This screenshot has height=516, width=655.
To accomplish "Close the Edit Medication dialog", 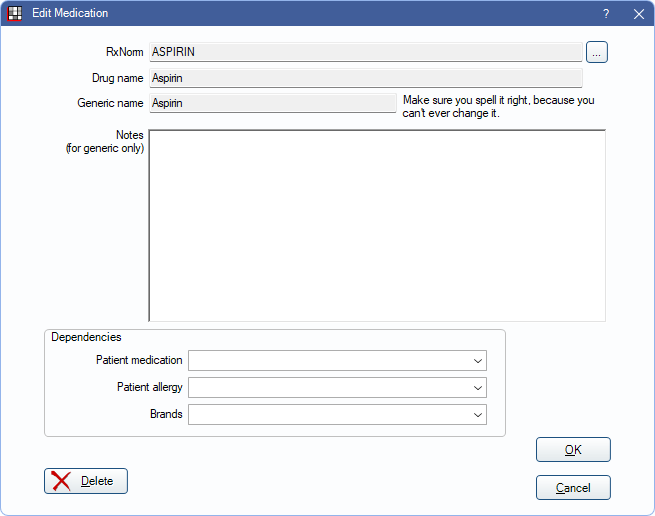I will point(639,14).
